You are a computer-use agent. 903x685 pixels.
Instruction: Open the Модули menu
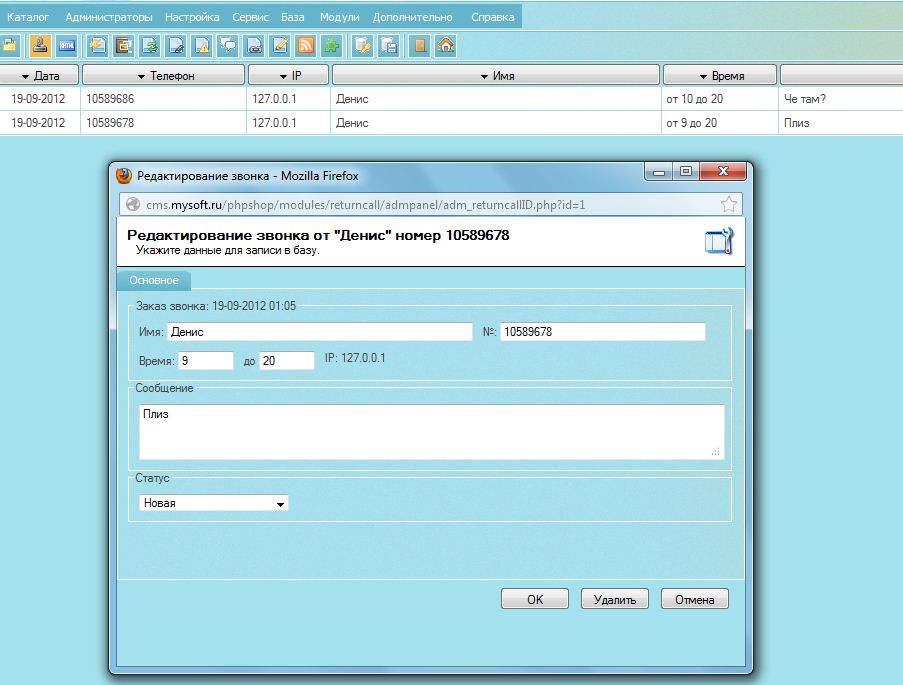pos(339,17)
